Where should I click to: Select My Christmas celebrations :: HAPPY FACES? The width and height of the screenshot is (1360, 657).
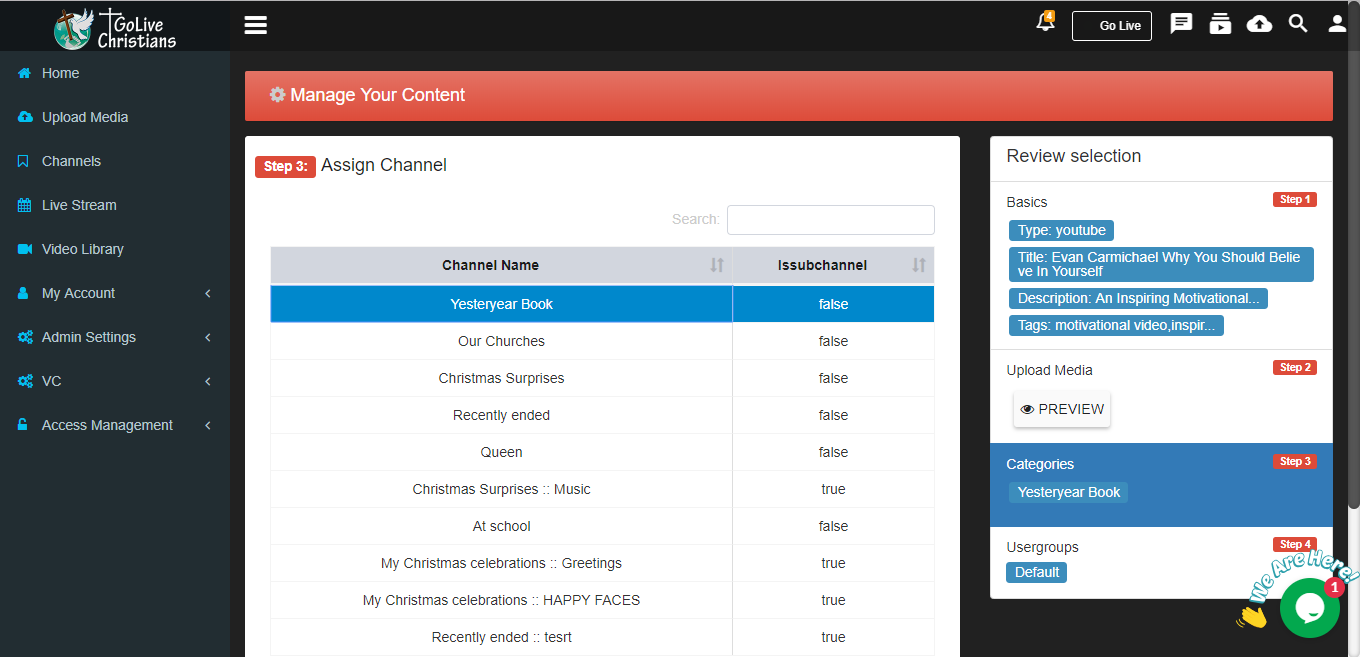tap(602, 600)
